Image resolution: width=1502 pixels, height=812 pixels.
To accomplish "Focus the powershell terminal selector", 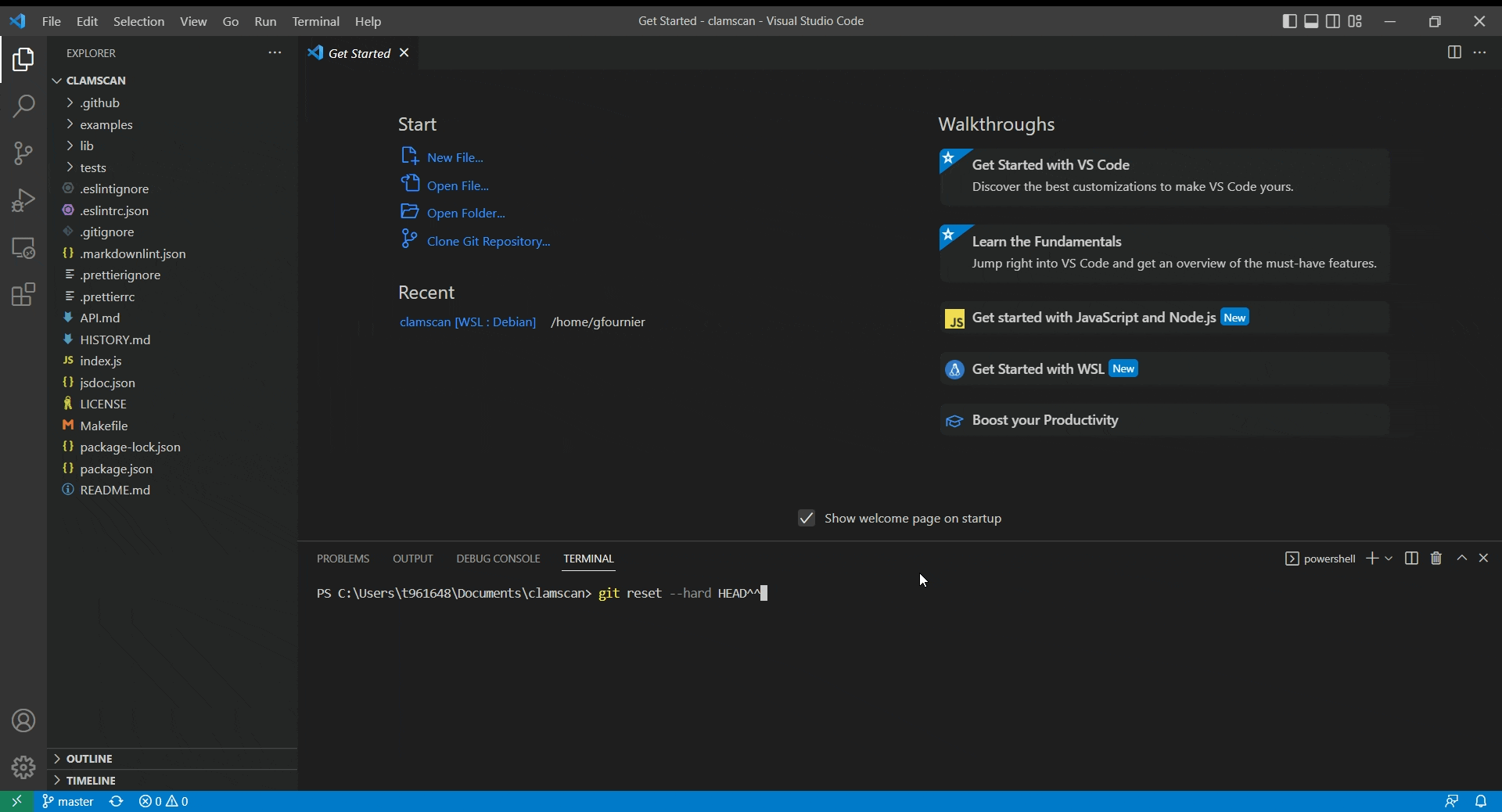I will tap(1321, 558).
